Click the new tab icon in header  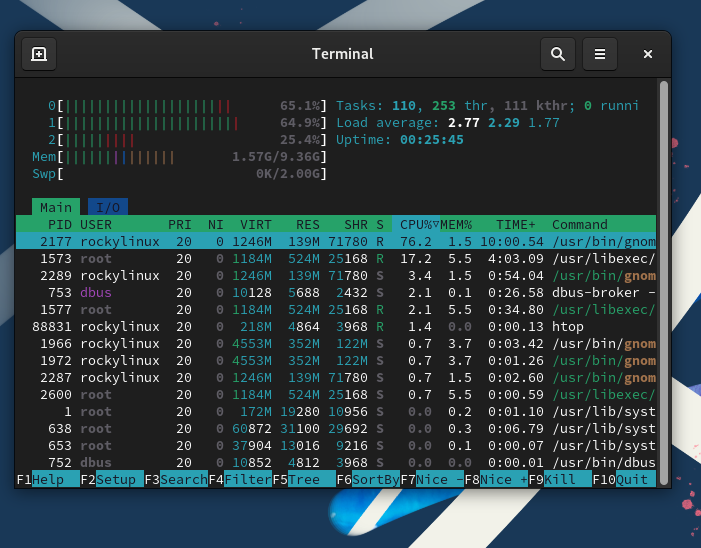[x=39, y=54]
